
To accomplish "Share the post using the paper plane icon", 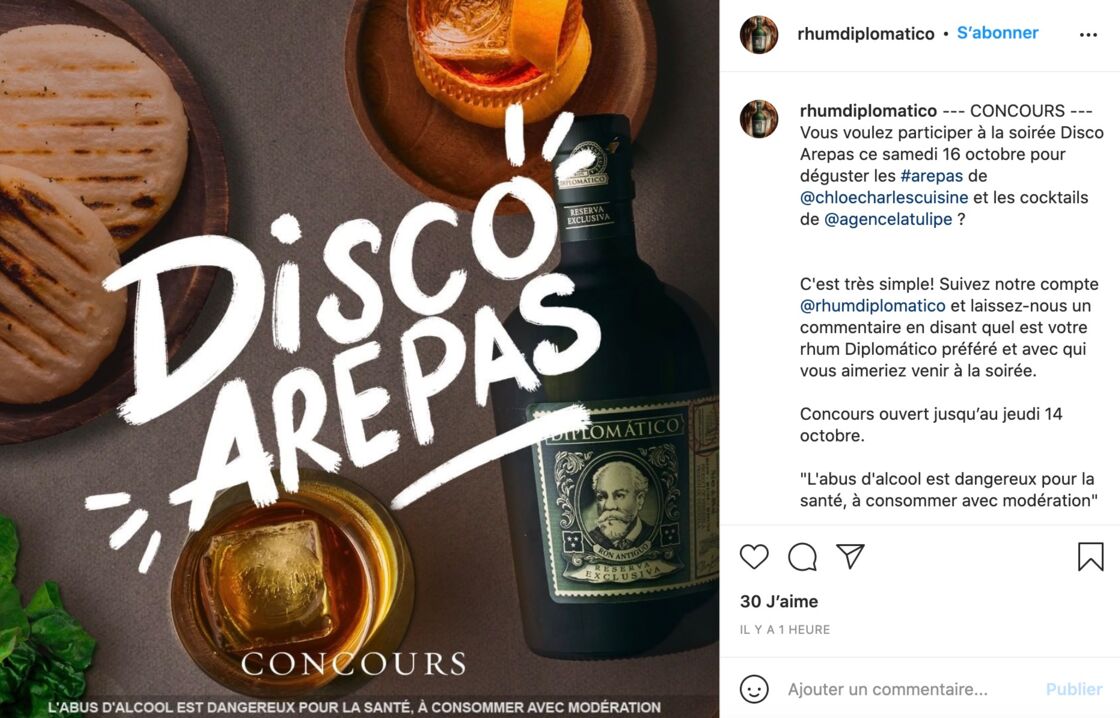I will click(850, 556).
